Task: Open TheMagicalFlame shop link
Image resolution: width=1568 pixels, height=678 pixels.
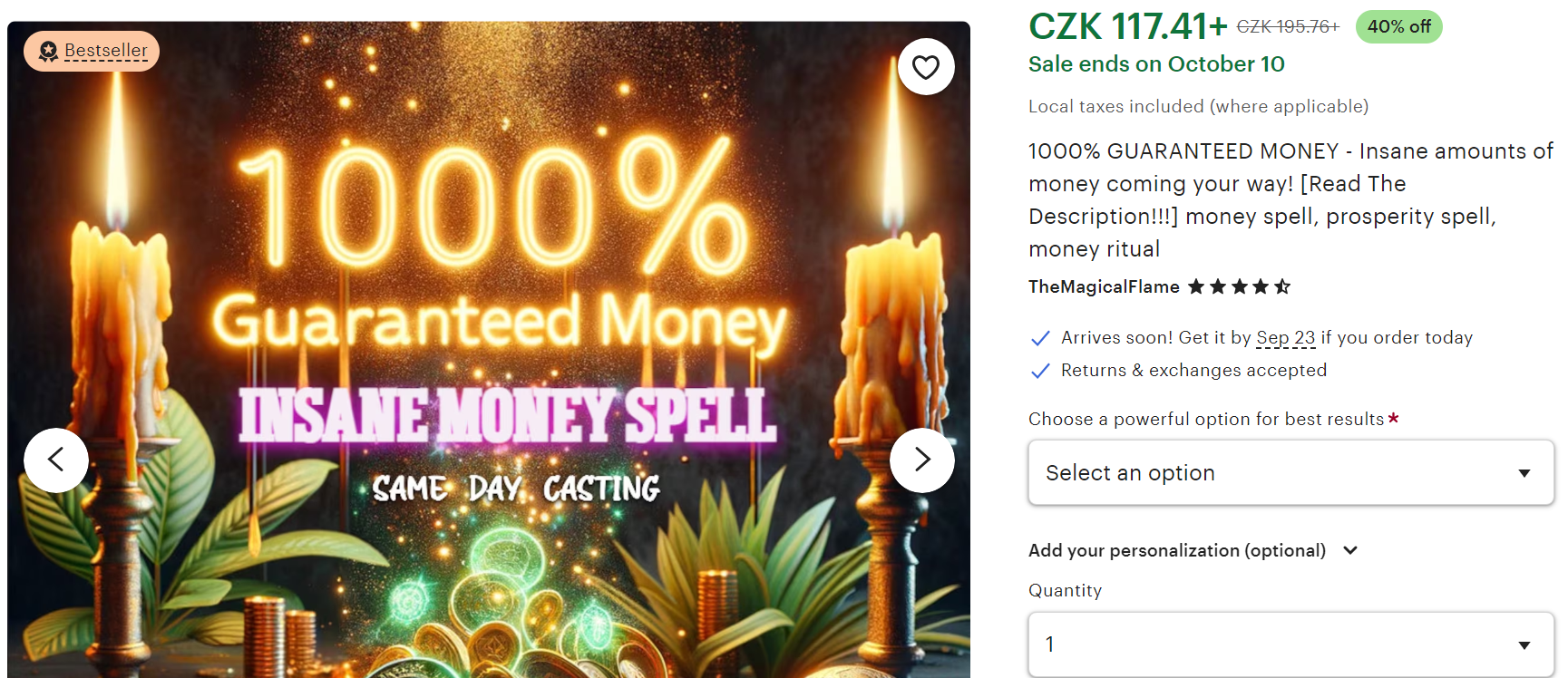Action: (1104, 287)
